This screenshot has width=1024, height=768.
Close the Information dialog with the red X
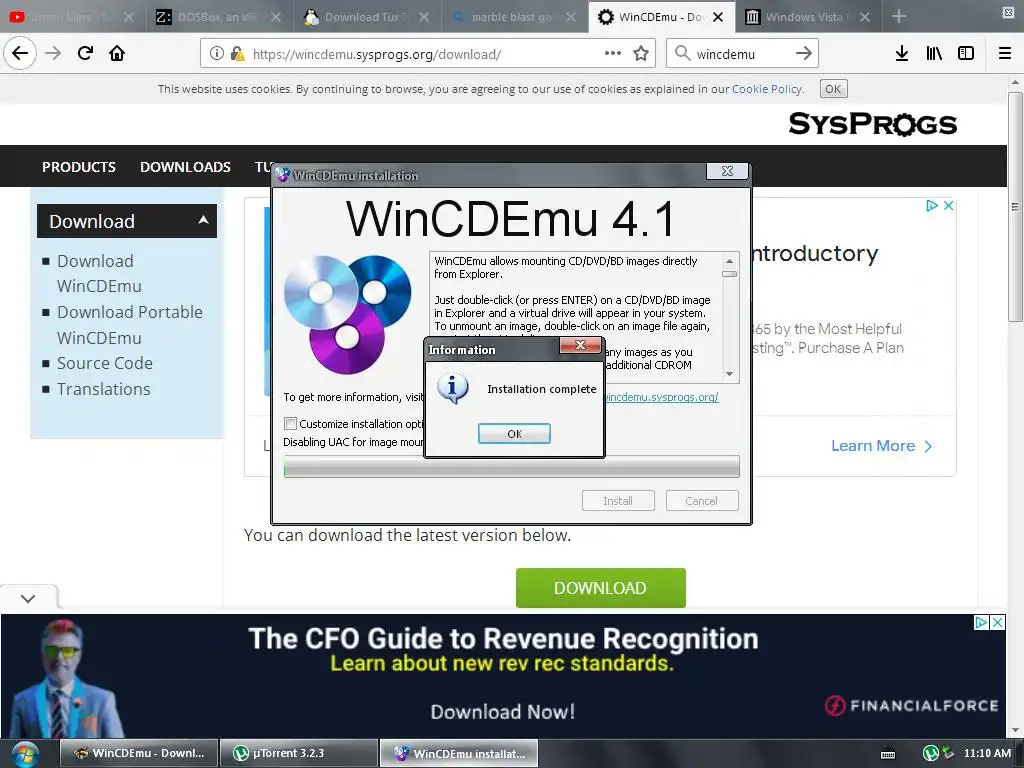click(580, 345)
